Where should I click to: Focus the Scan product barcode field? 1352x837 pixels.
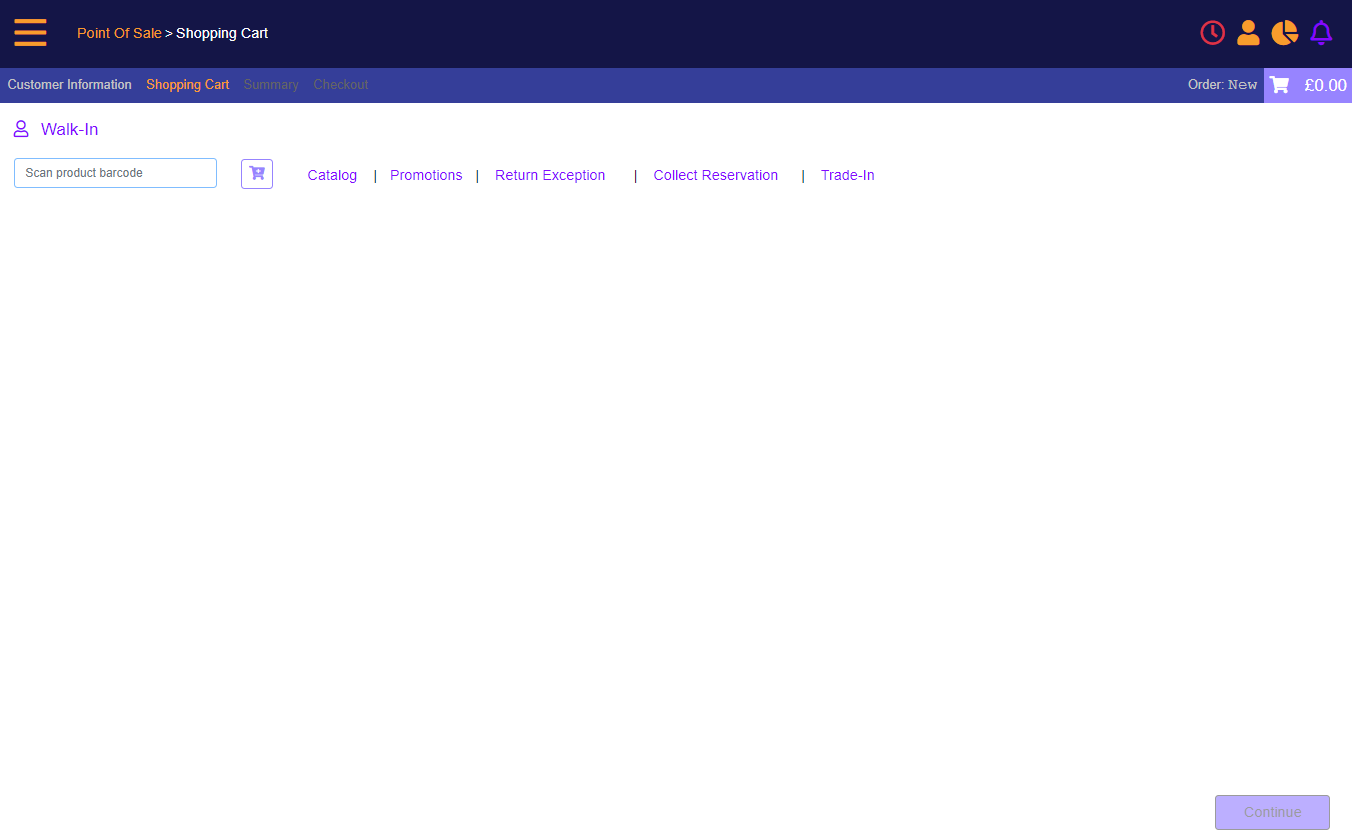[115, 173]
